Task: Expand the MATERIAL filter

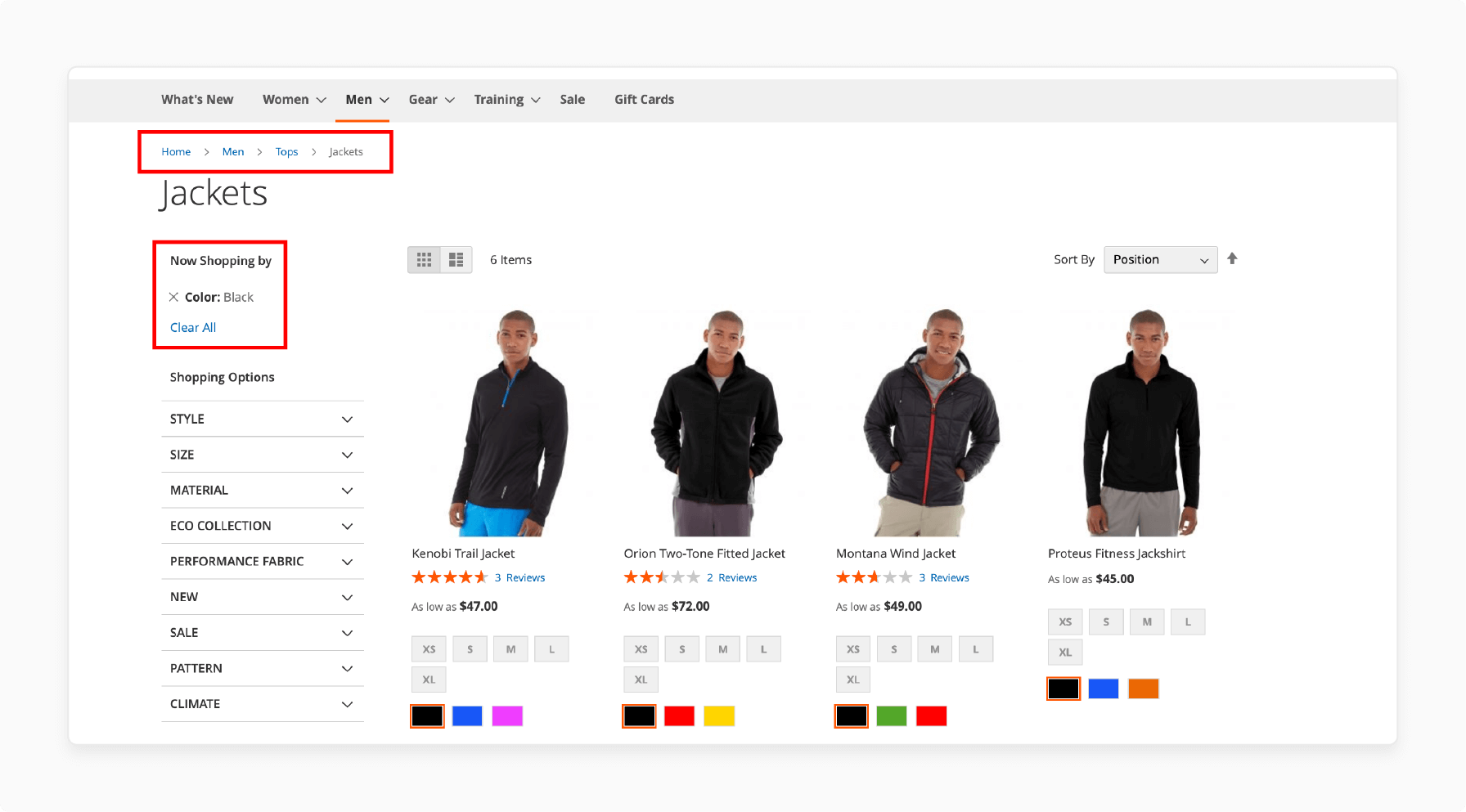Action: coord(263,491)
